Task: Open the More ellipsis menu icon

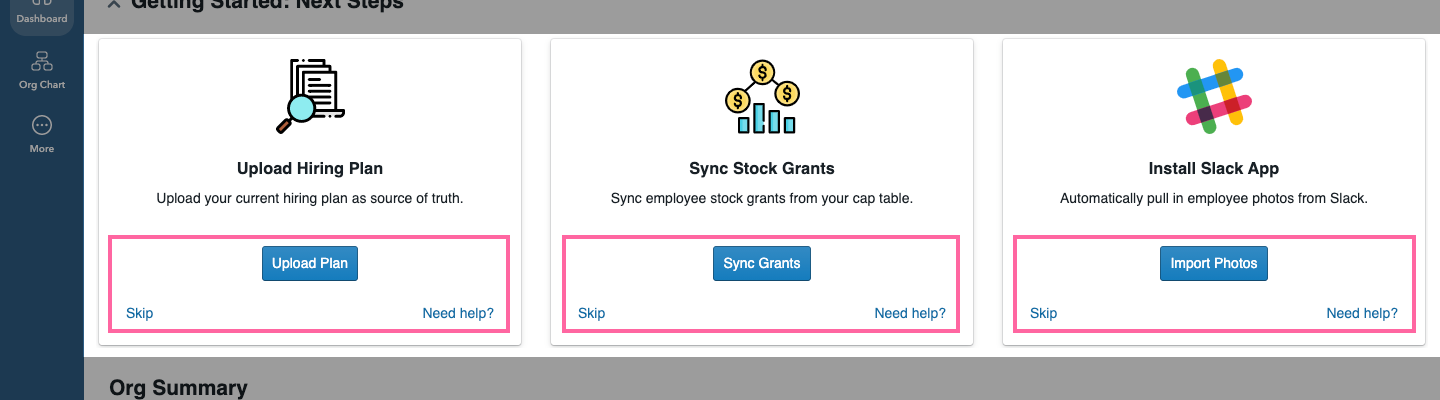Action: (42, 134)
